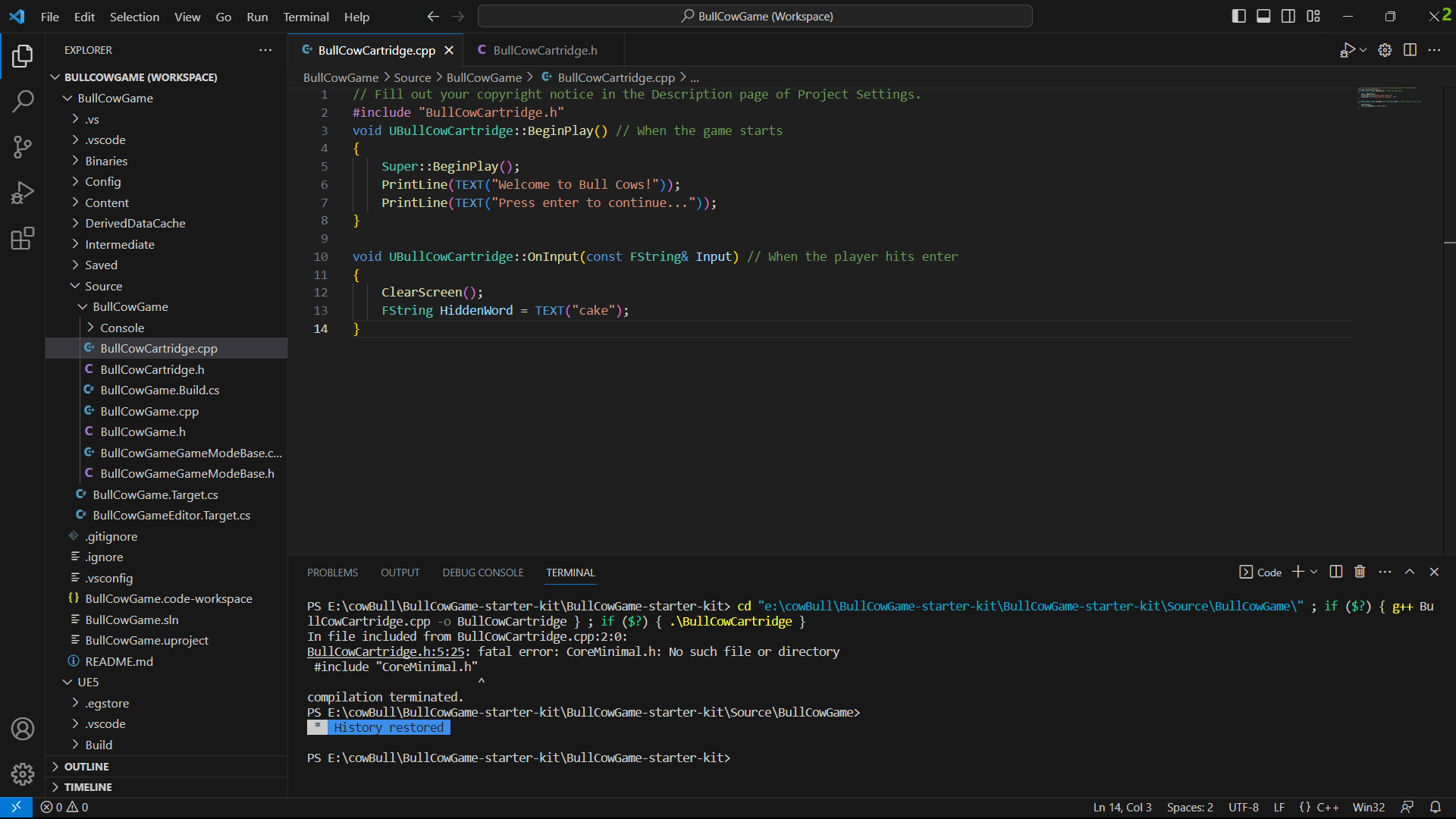Run and Debug BullCowCartridge.cpp with play icon
The height and width of the screenshot is (819, 1456).
[1348, 50]
